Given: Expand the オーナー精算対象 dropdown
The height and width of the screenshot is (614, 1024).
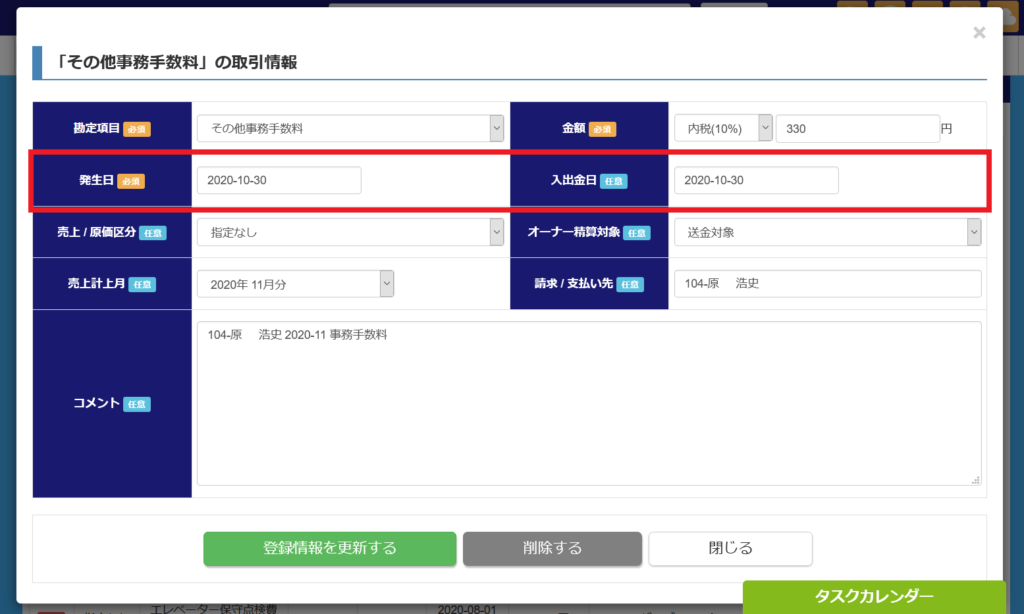Looking at the screenshot, I should [827, 232].
